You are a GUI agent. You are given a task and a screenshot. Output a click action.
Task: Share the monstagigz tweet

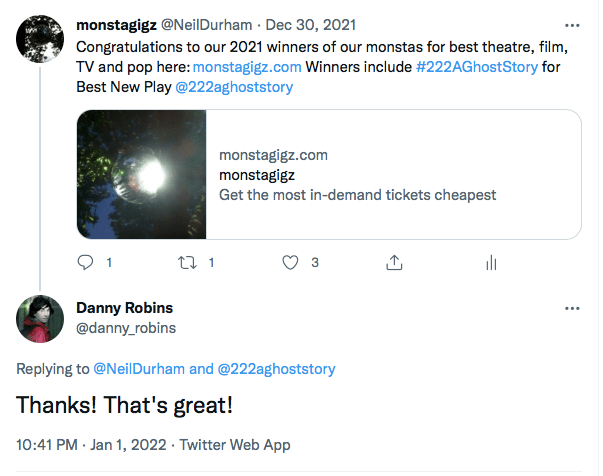tap(394, 262)
